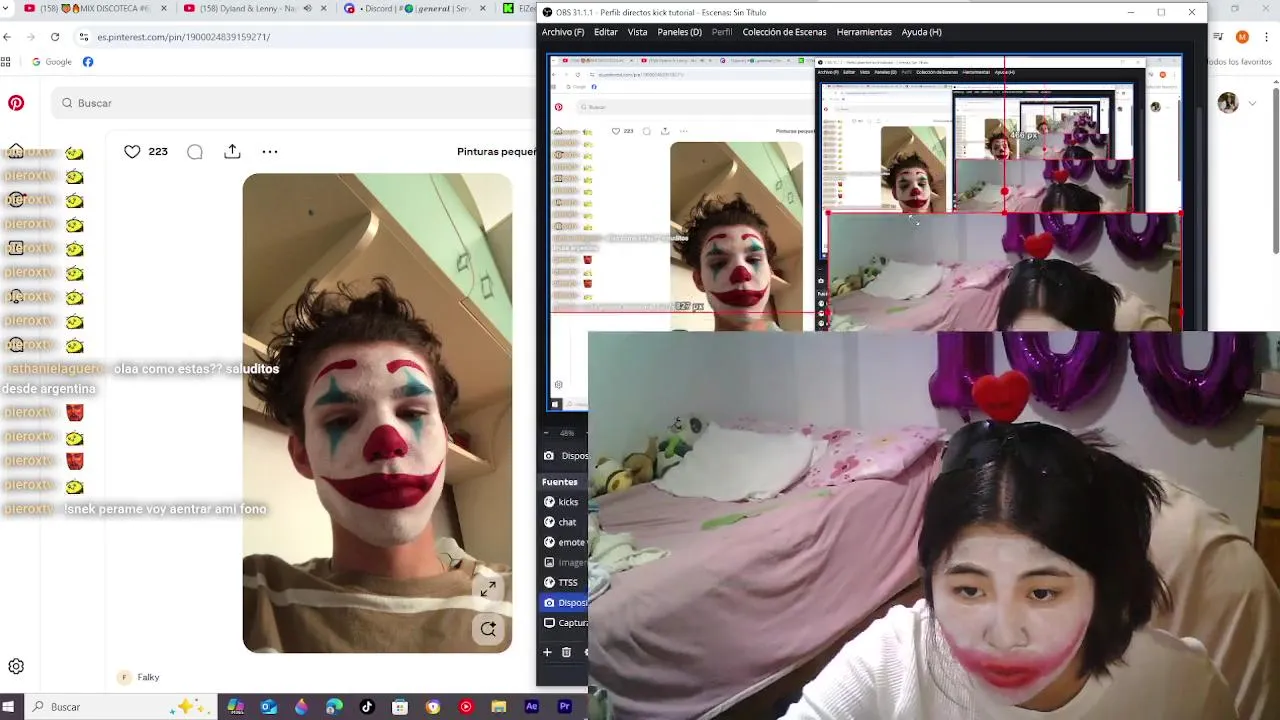Select the TTSS source in Fuentes
Screen dimensions: 1280x720
[564, 582]
